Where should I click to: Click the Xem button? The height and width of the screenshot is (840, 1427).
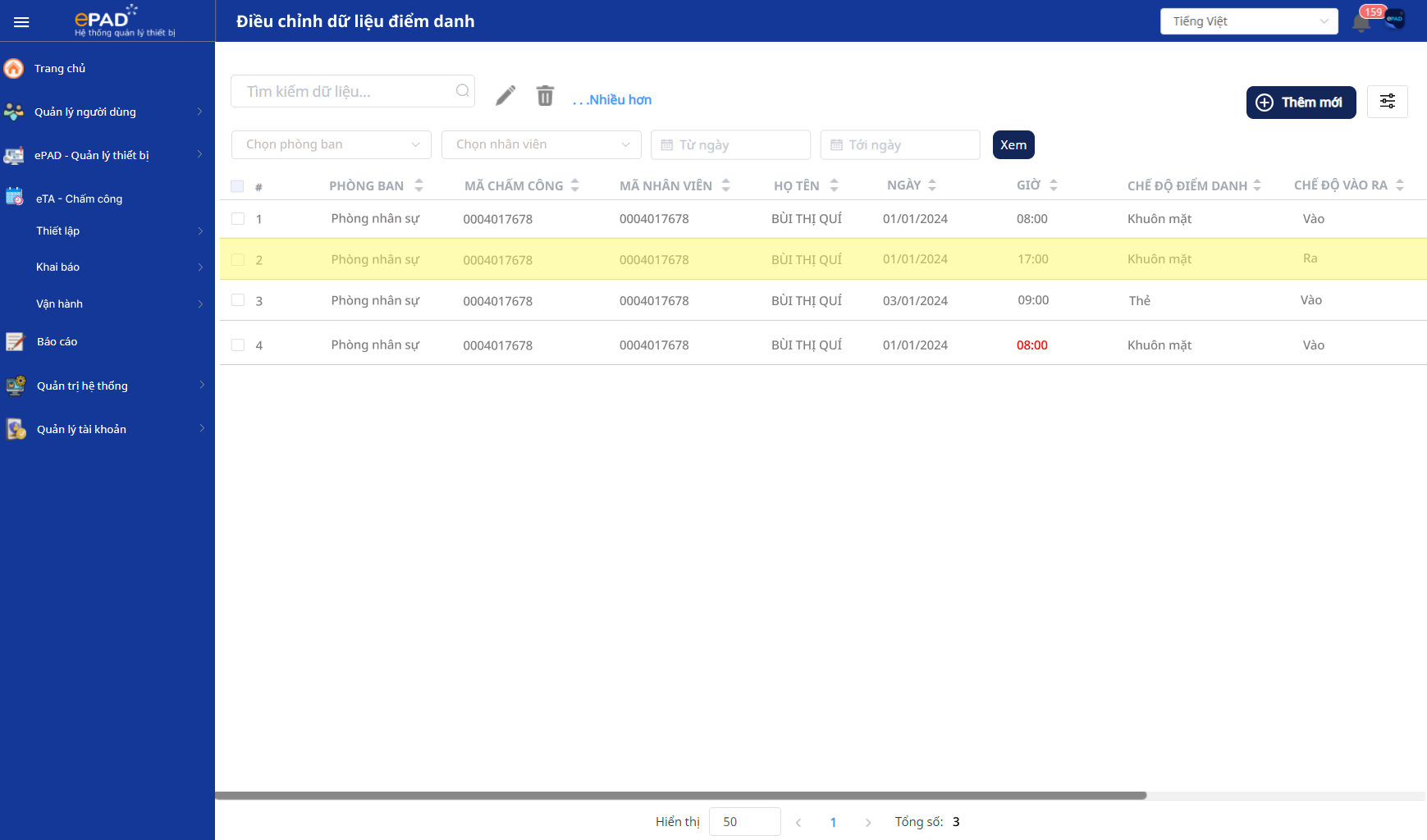tap(1013, 145)
